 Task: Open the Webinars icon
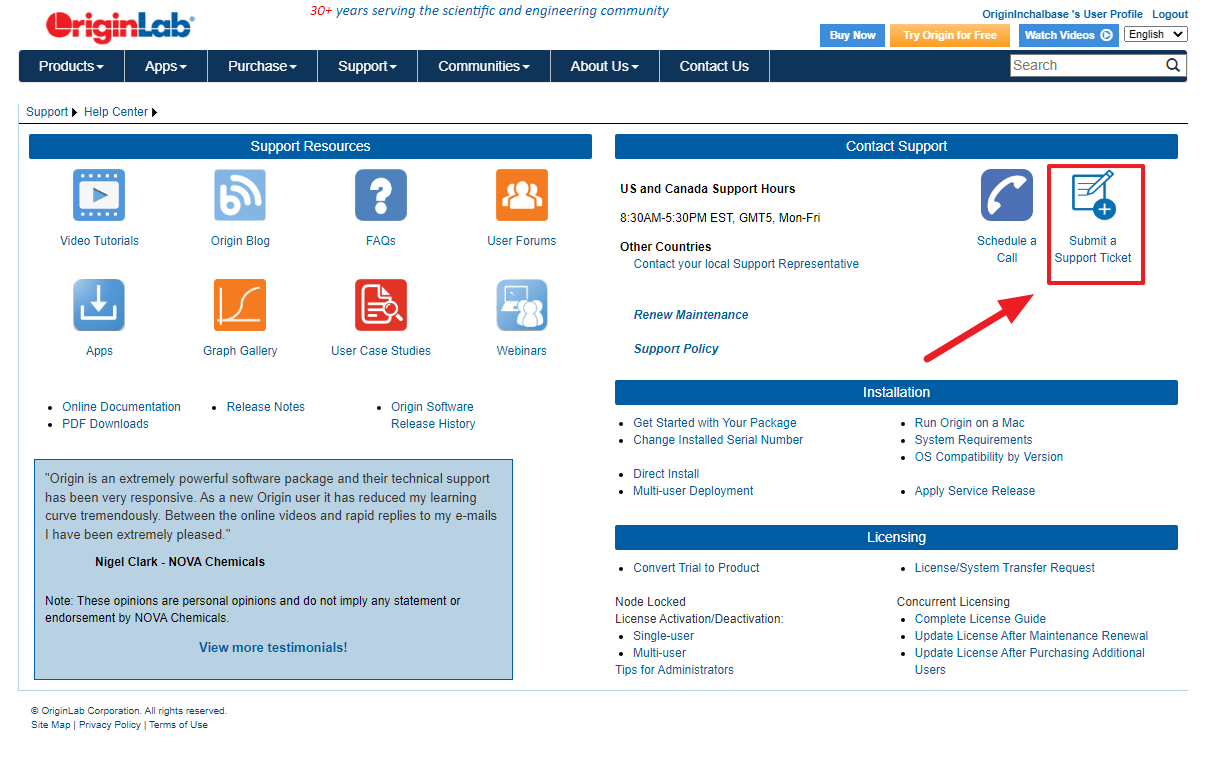[522, 305]
